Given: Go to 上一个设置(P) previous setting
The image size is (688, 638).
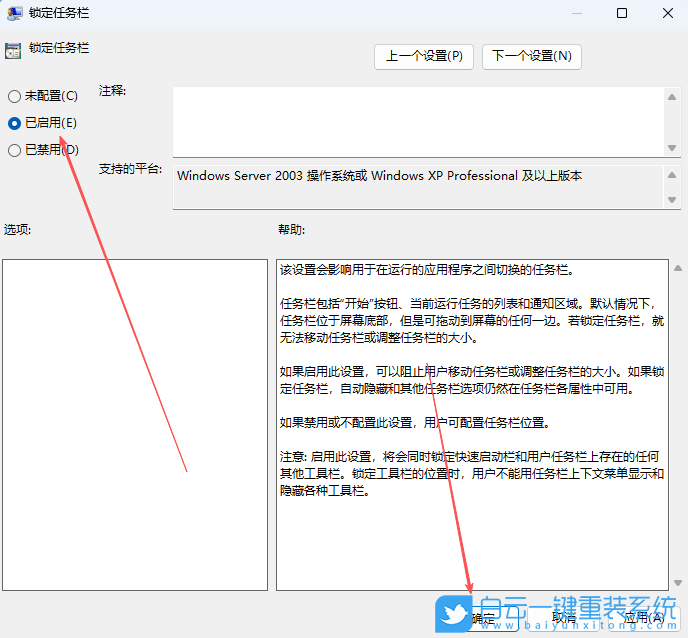Looking at the screenshot, I should 424,57.
